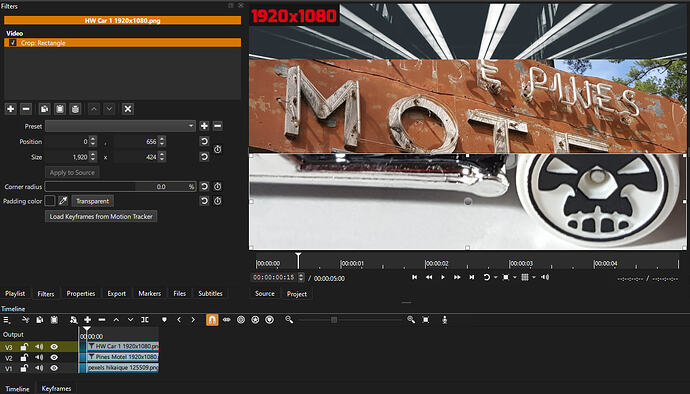Click the timeline Overwrite down-arrow icon

point(130,320)
